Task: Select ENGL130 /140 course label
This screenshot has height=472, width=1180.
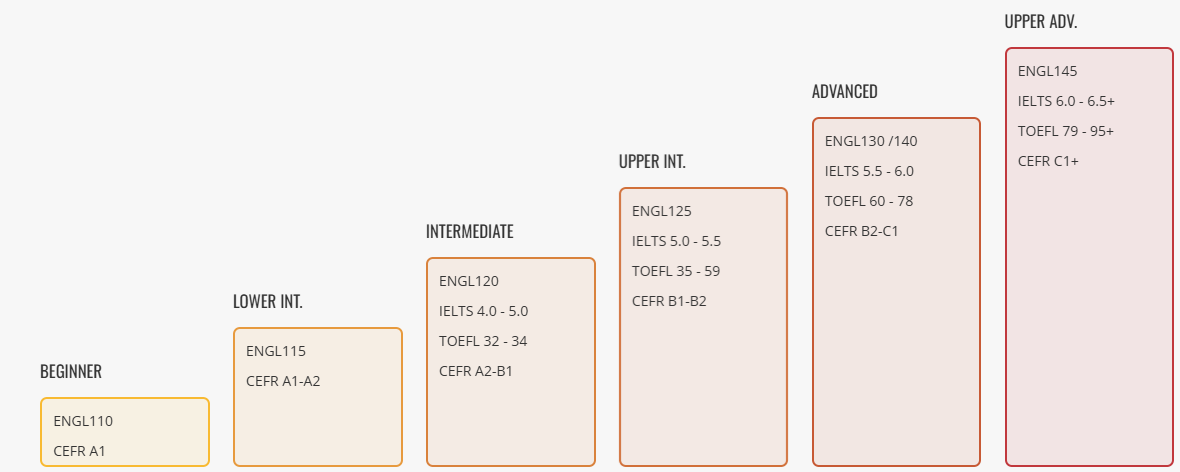Action: (871, 141)
